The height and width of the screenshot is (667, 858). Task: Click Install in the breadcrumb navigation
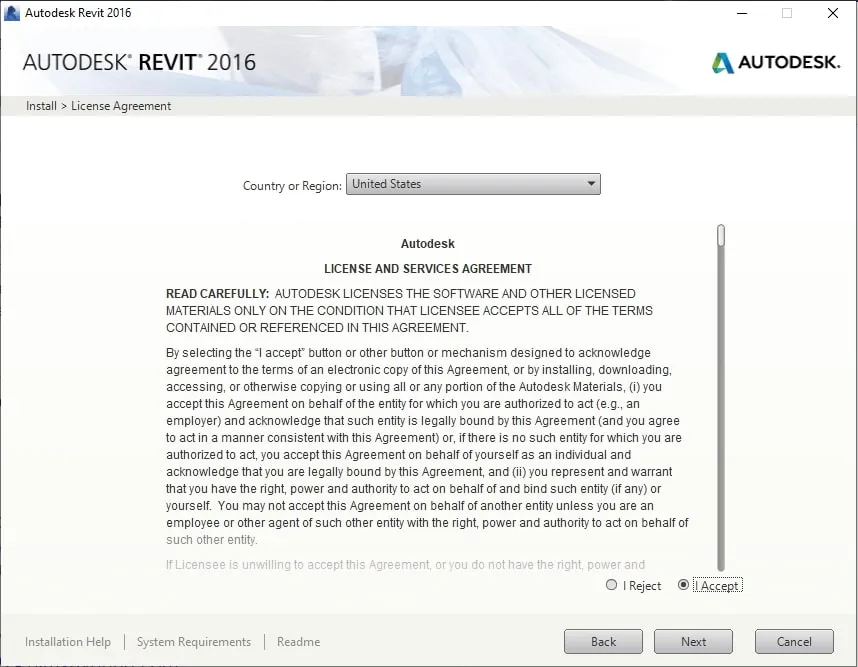pos(41,105)
